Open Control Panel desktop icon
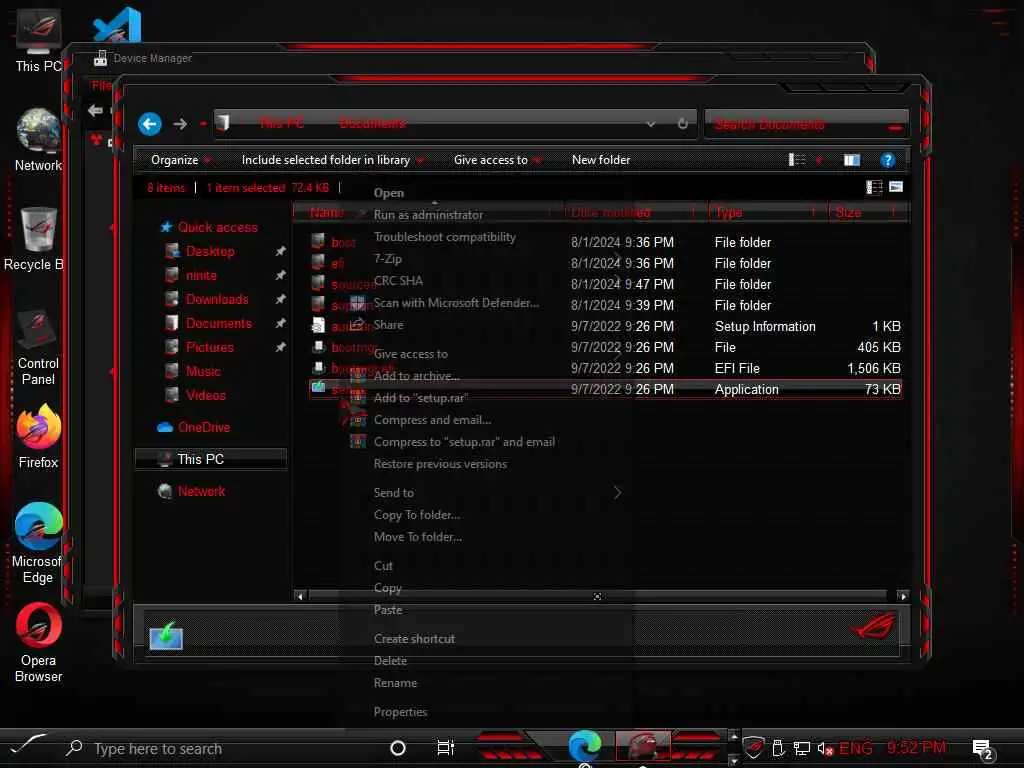The image size is (1024, 768). [x=38, y=347]
